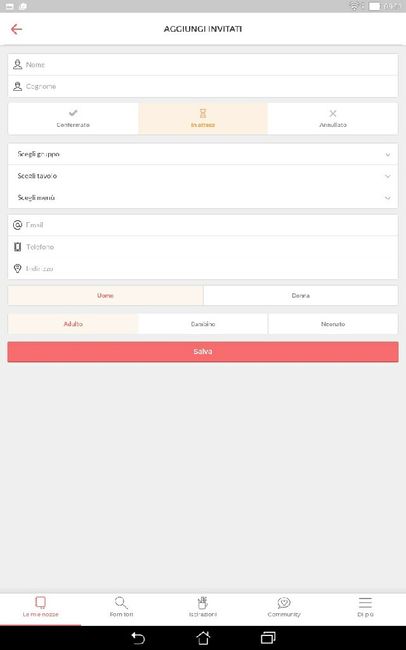
Task: Tap Android home button
Action: pos(203,638)
